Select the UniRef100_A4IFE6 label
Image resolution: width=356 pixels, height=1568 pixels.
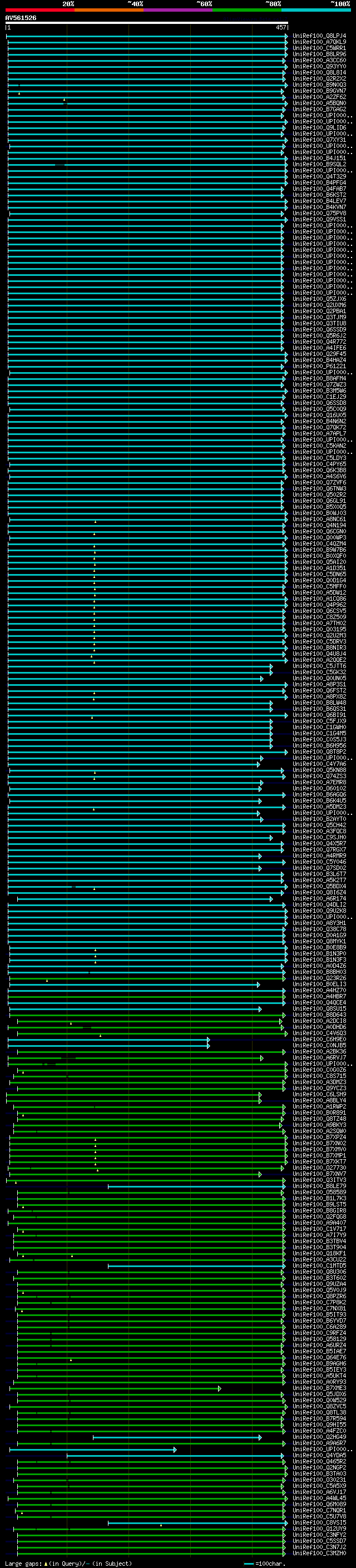319,348
